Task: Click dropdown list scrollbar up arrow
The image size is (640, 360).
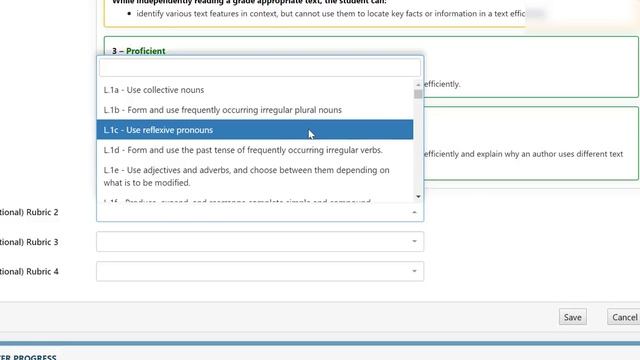Action: point(418,84)
